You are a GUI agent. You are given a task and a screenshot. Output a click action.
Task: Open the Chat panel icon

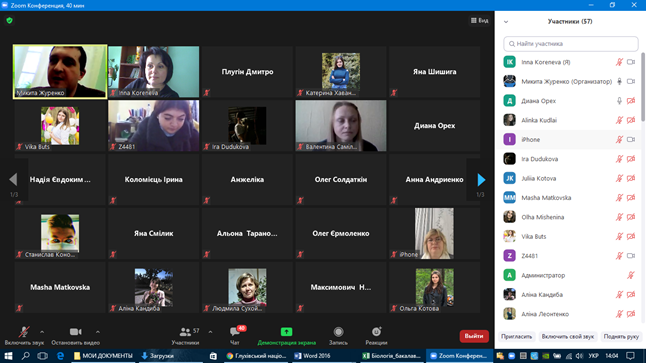tap(235, 332)
